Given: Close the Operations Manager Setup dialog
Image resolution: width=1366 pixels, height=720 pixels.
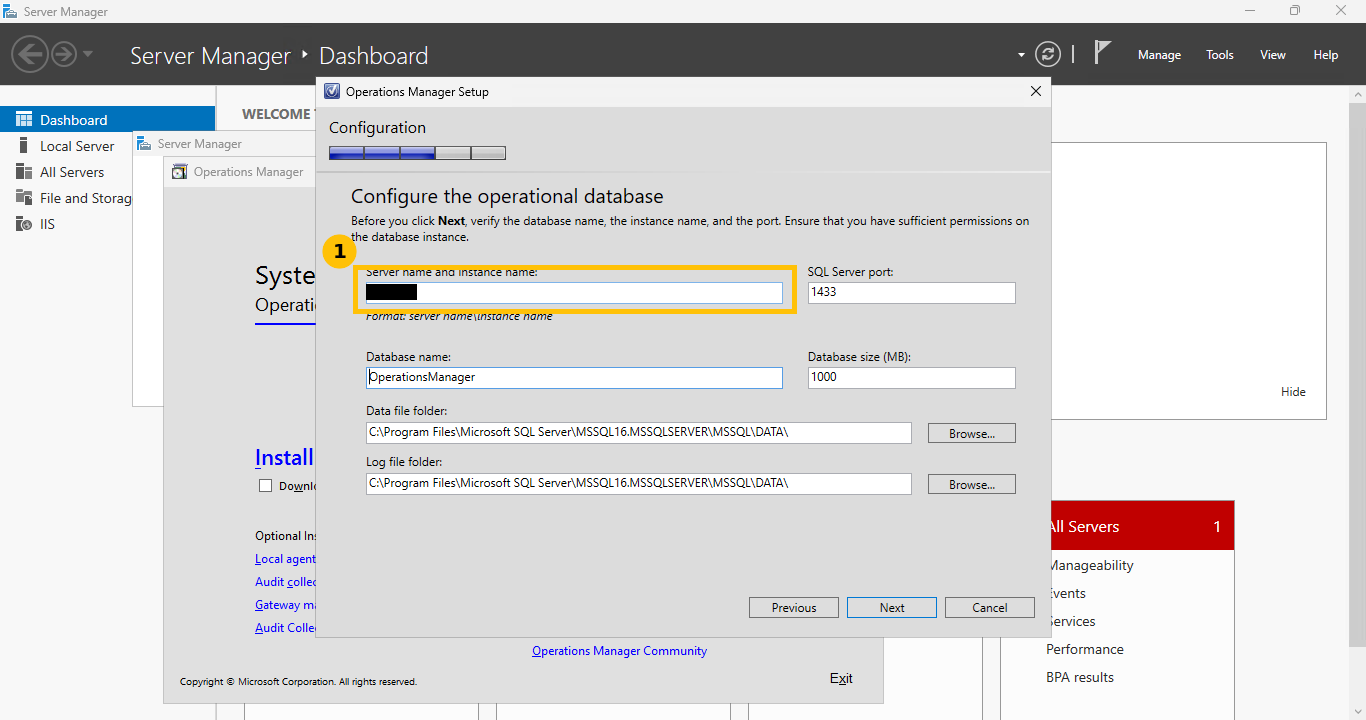Looking at the screenshot, I should point(1035,91).
